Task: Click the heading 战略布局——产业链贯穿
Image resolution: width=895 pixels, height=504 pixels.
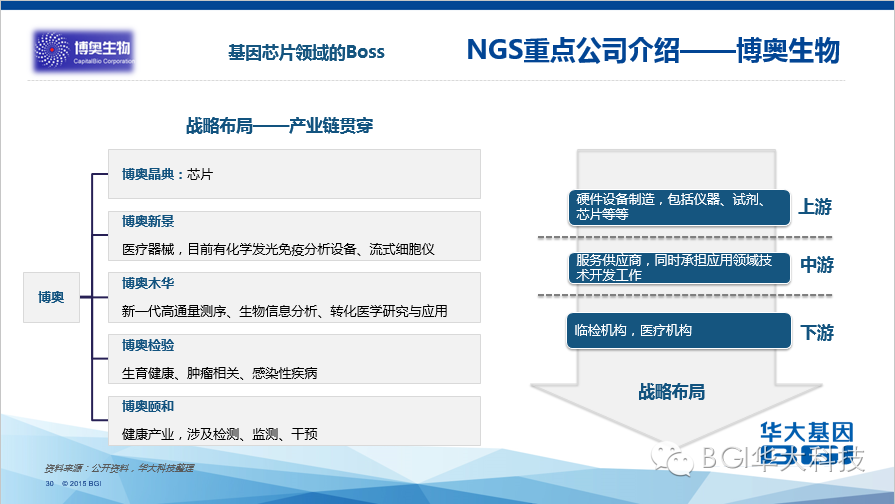Action: pyautogui.click(x=280, y=126)
